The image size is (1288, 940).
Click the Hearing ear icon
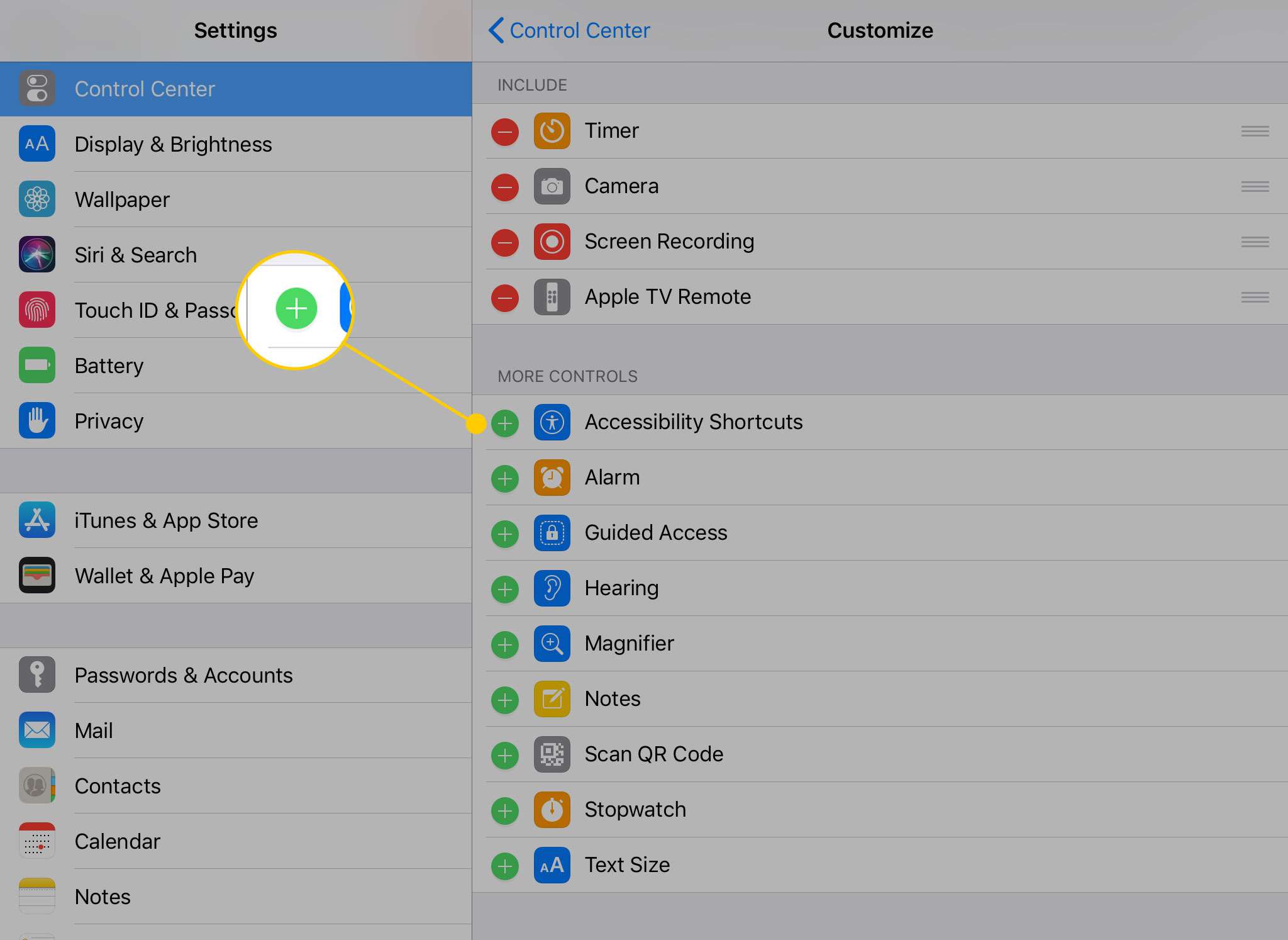pos(552,588)
